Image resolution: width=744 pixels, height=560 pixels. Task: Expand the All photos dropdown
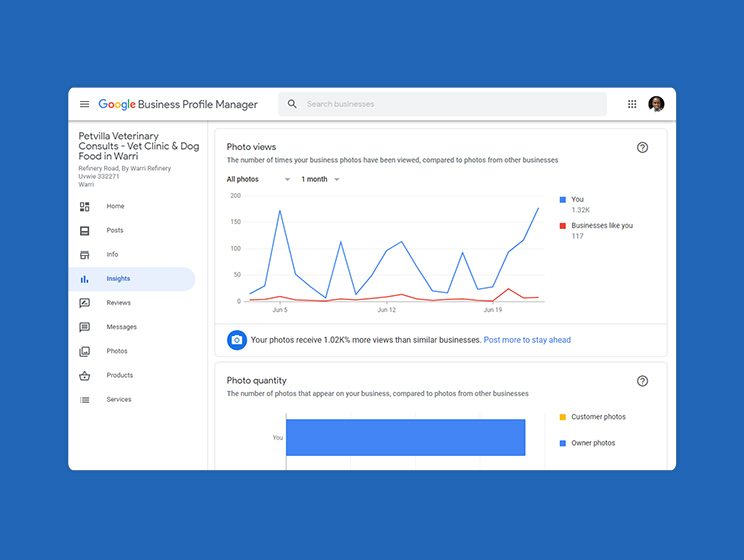pyautogui.click(x=258, y=179)
